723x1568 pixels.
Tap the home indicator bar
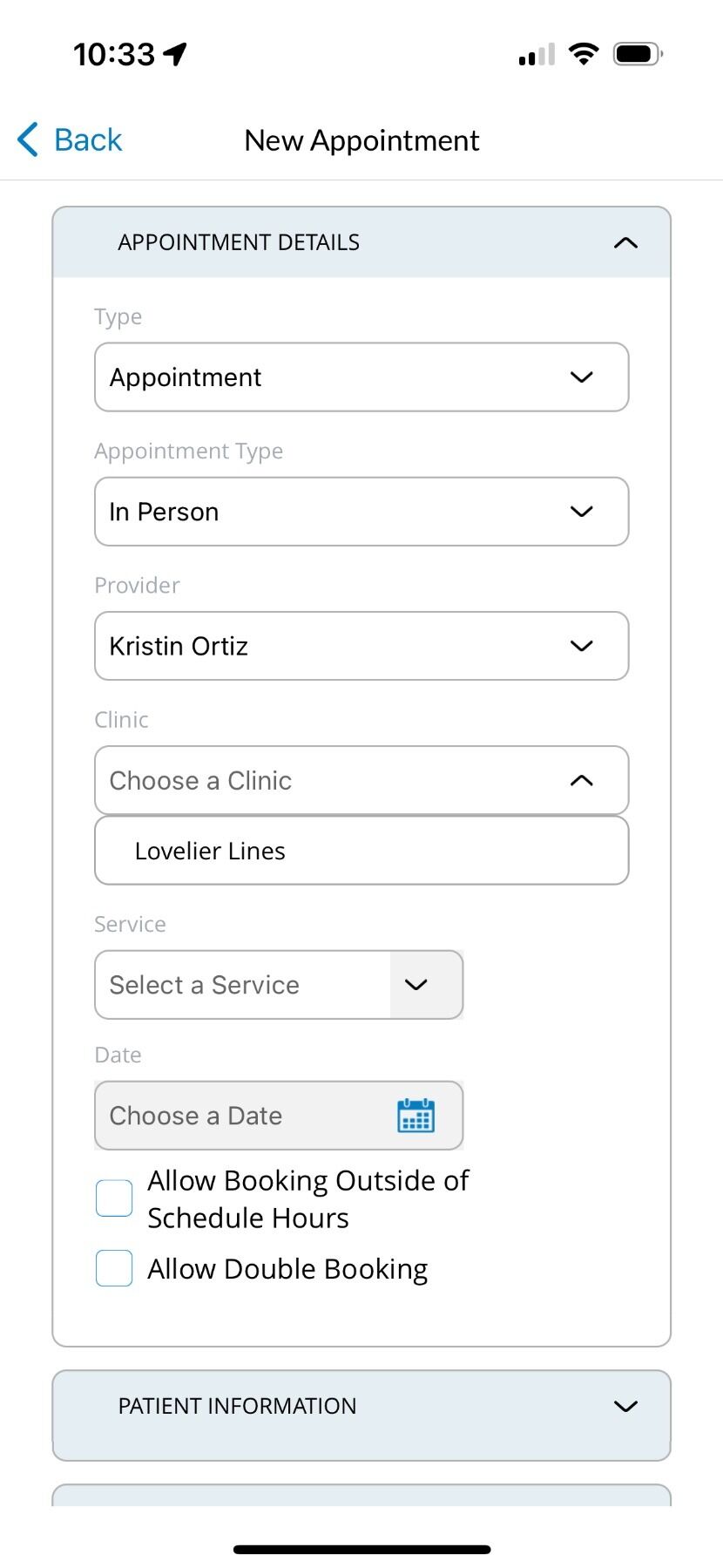point(361,1549)
